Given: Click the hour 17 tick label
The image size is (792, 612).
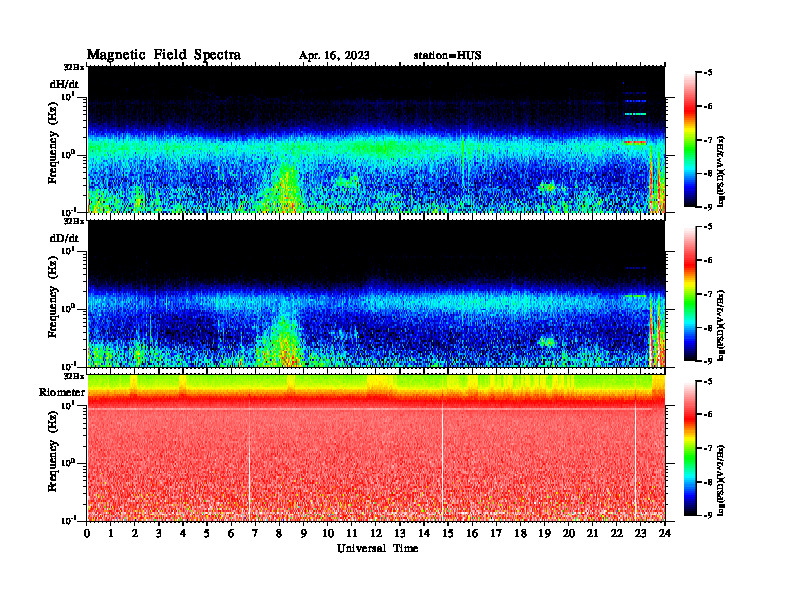Looking at the screenshot, I should click(497, 533).
